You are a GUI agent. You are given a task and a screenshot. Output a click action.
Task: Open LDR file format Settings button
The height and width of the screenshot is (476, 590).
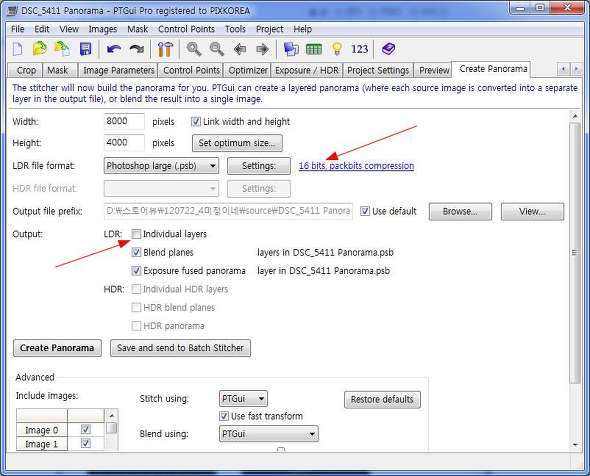(x=259, y=166)
